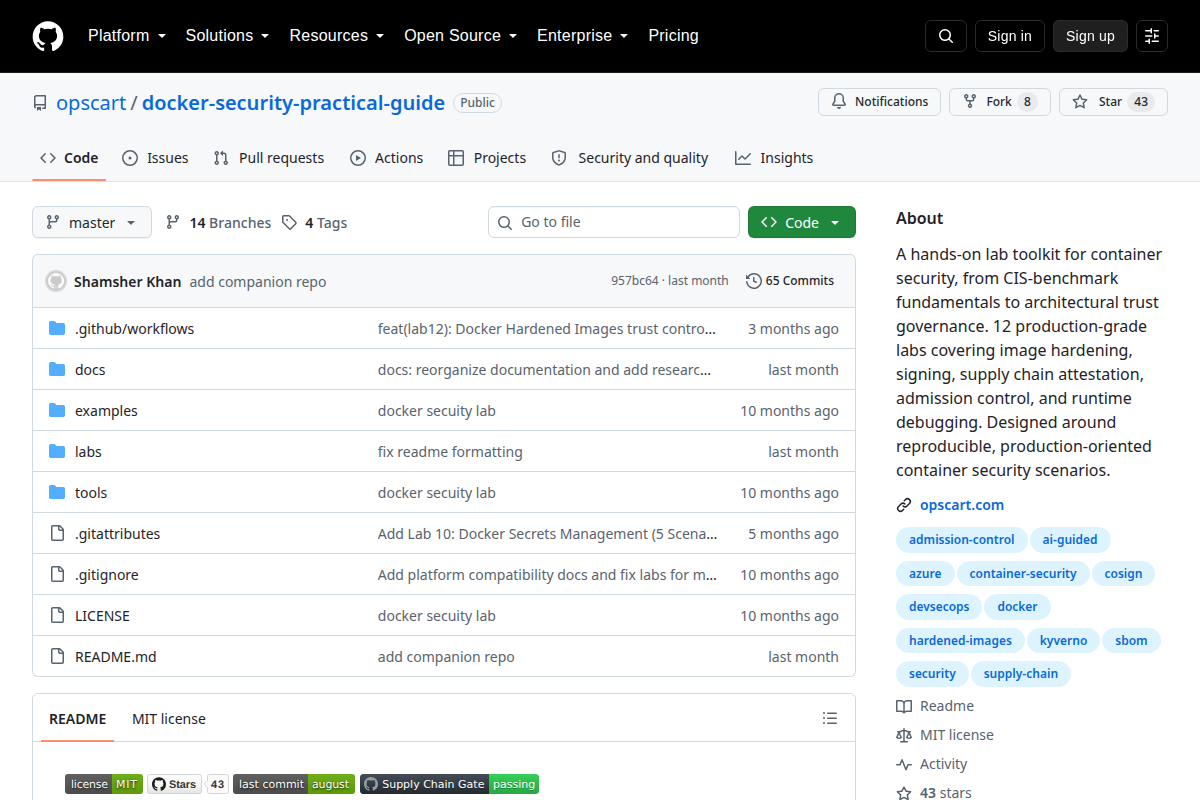Click the file icon beside README.md

[x=57, y=657]
